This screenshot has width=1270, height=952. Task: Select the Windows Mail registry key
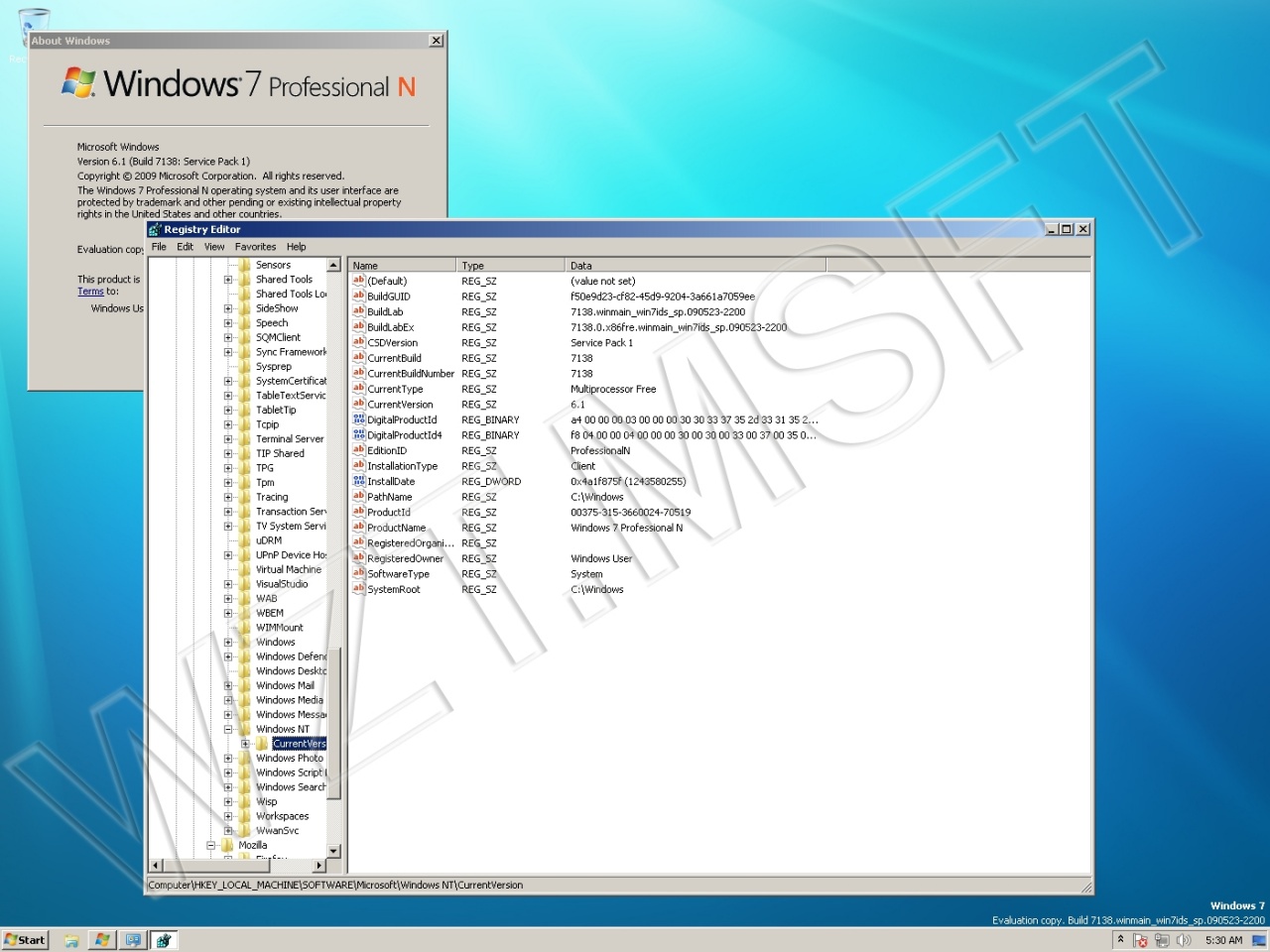coord(285,685)
